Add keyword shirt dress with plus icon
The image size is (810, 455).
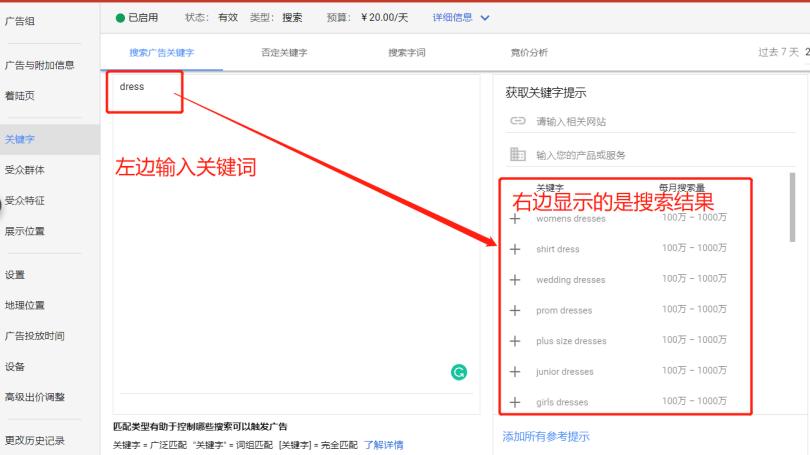515,249
